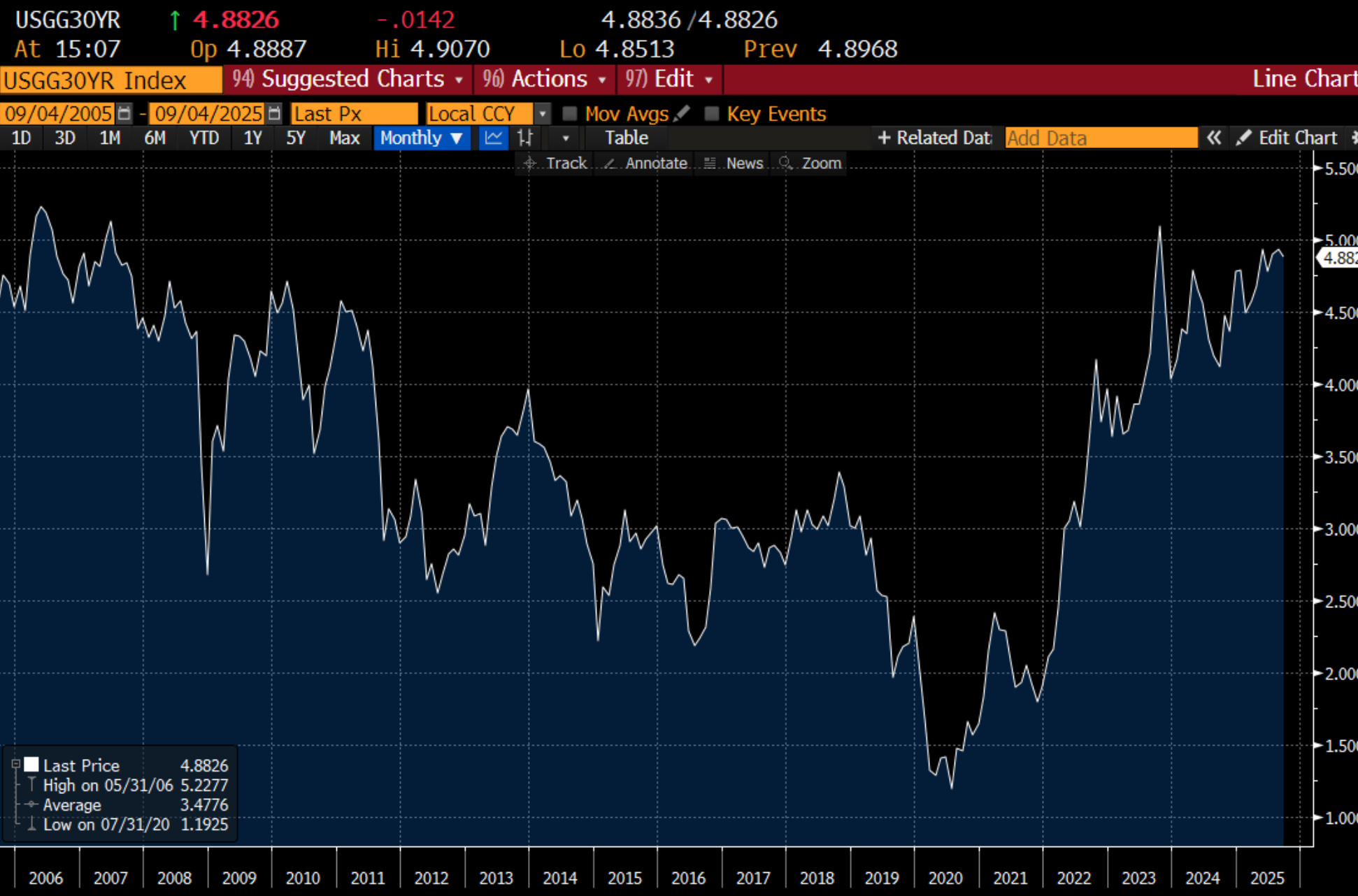
Task: Open the Annotate drawing tool
Action: tap(645, 164)
